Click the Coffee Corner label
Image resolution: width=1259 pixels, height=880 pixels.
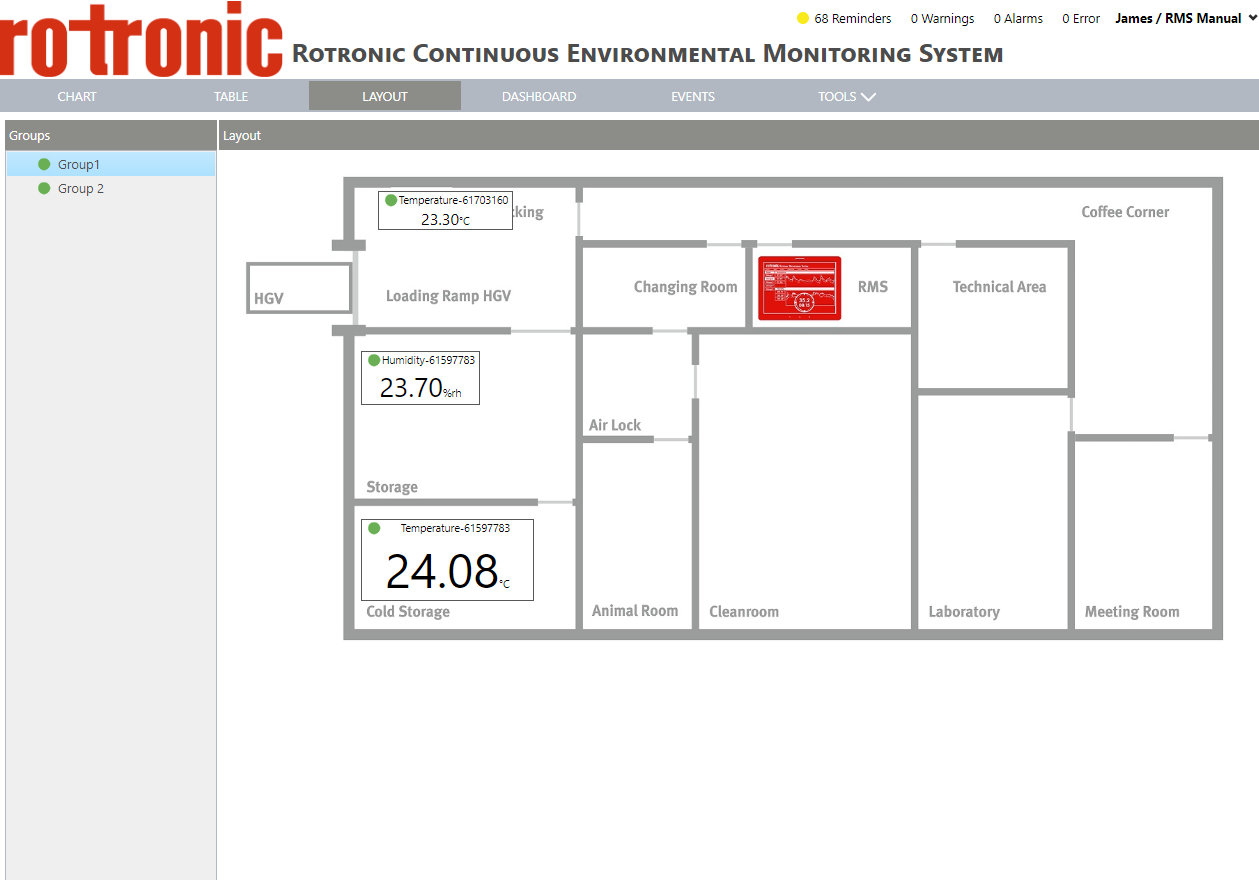[1125, 212]
